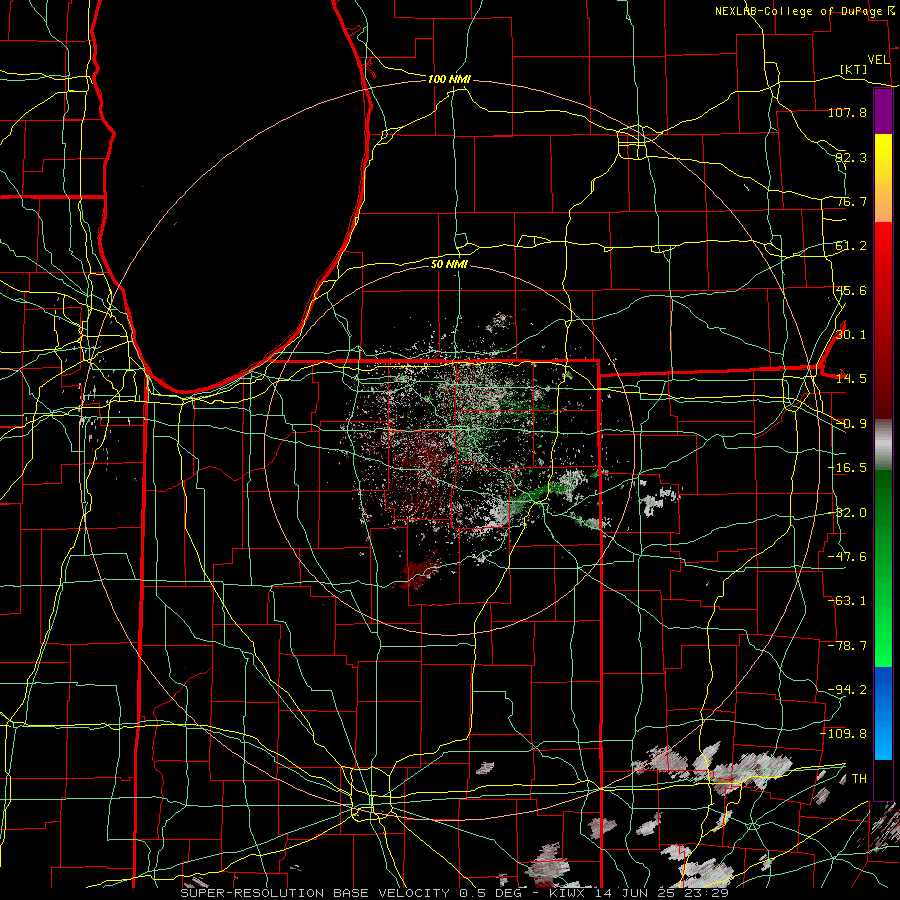
Task: Select the -16.5 velocity scale value
Action: [847, 468]
